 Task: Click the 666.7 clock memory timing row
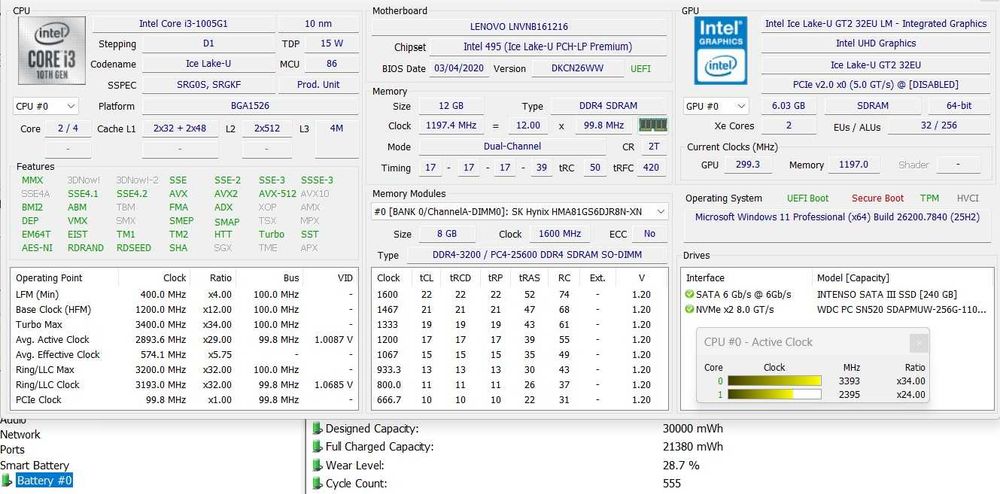[520, 400]
